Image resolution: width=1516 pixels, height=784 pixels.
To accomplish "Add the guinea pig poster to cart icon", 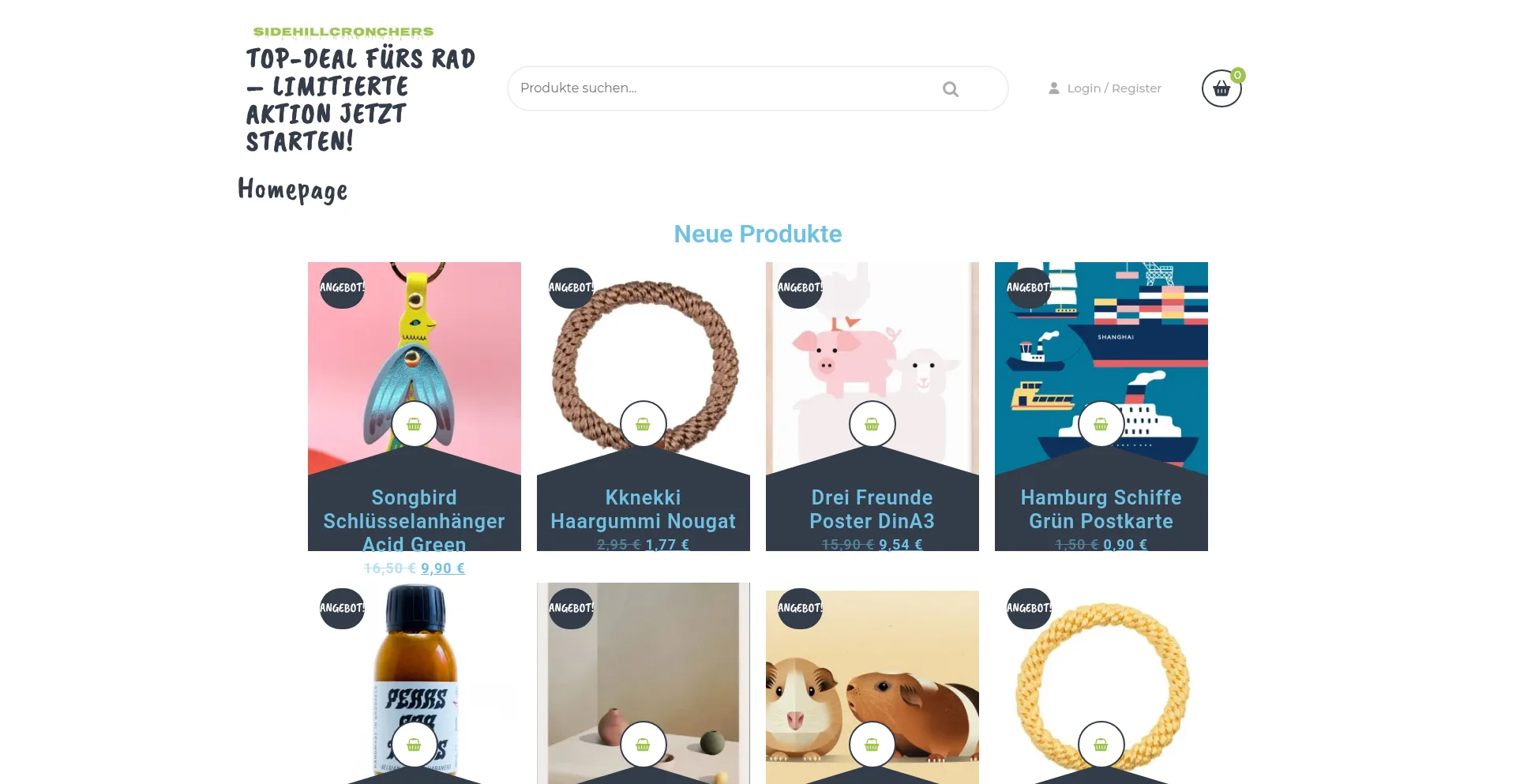I will (872, 745).
